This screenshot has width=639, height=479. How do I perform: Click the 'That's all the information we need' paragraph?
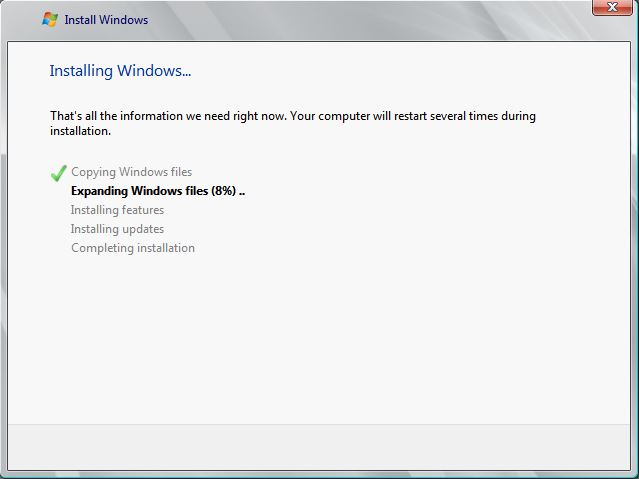coord(293,124)
